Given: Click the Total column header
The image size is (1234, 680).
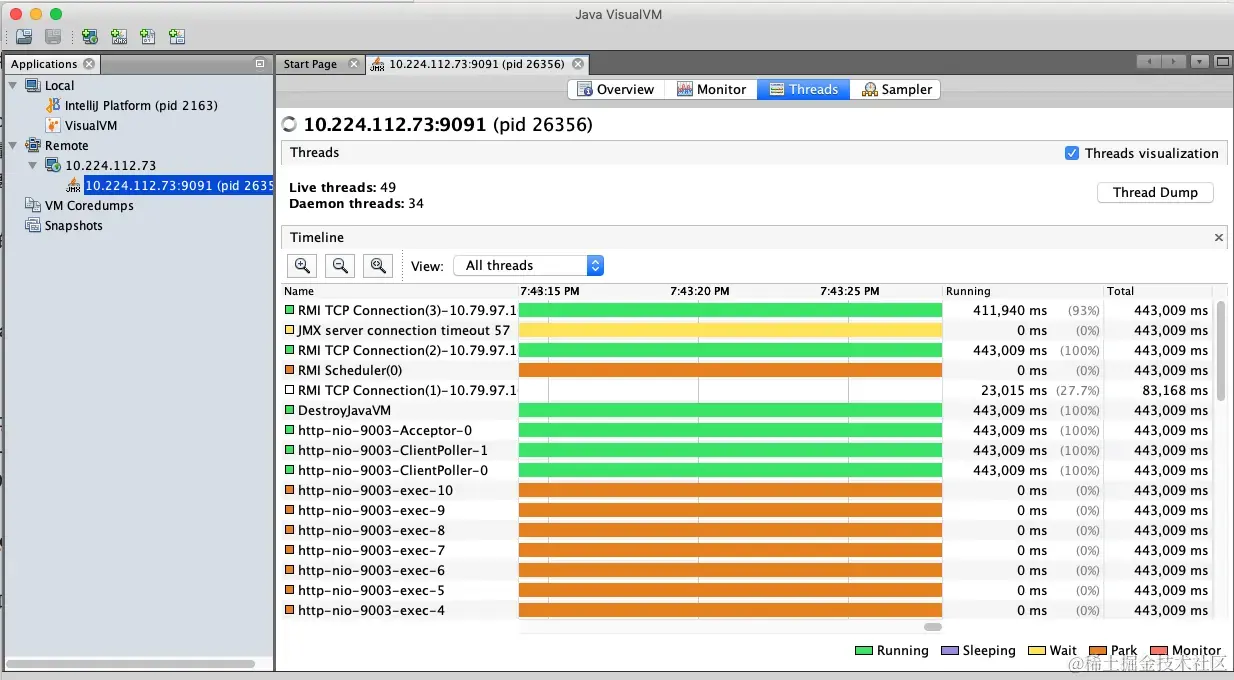Looking at the screenshot, I should point(1158,291).
